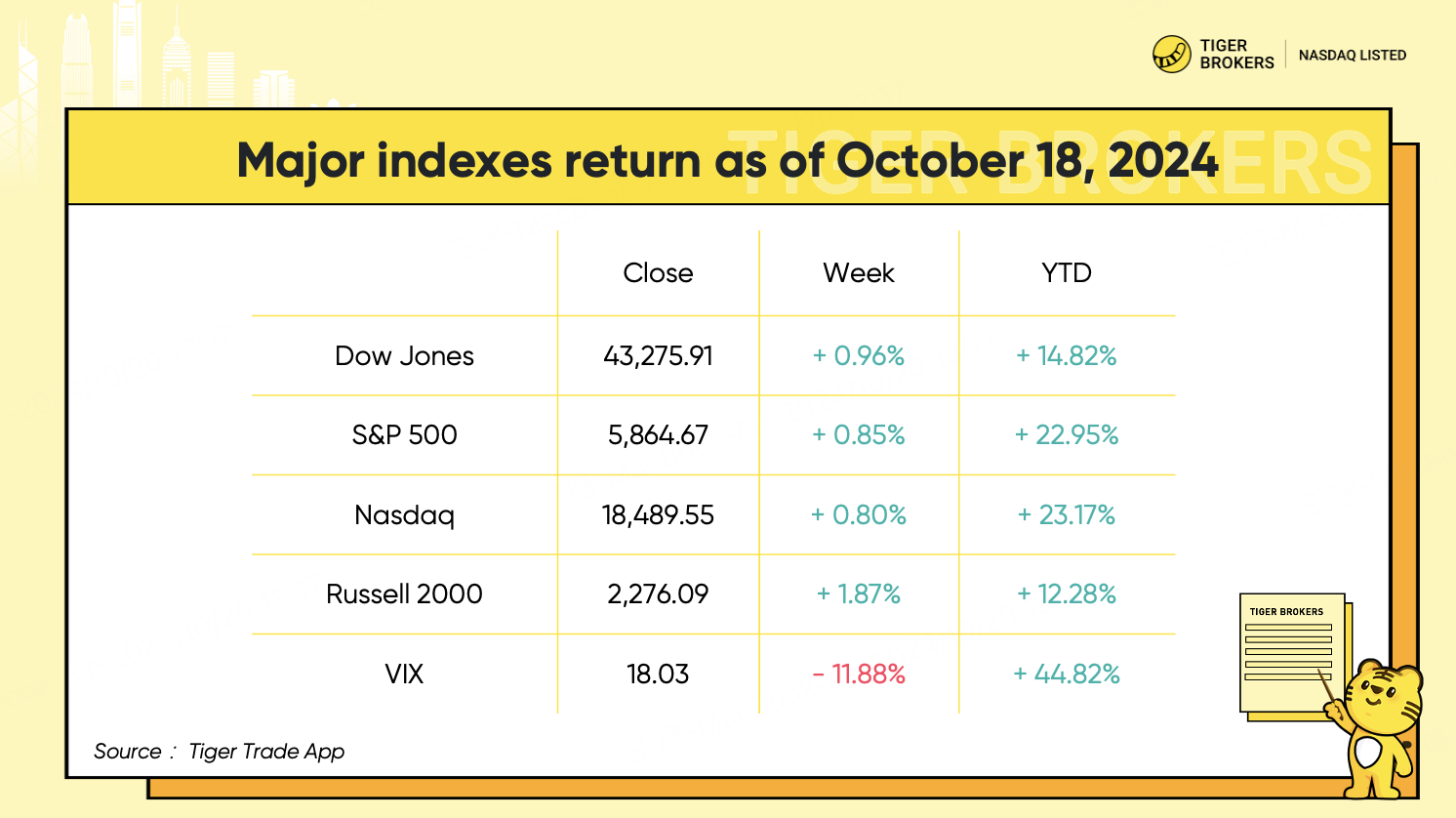Click the Dow Jones row label
This screenshot has height=818, width=1456.
(x=404, y=356)
